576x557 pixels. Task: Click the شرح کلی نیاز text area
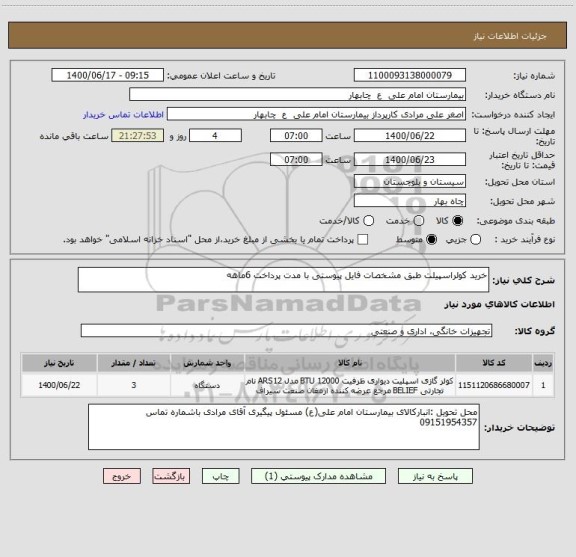[283, 280]
